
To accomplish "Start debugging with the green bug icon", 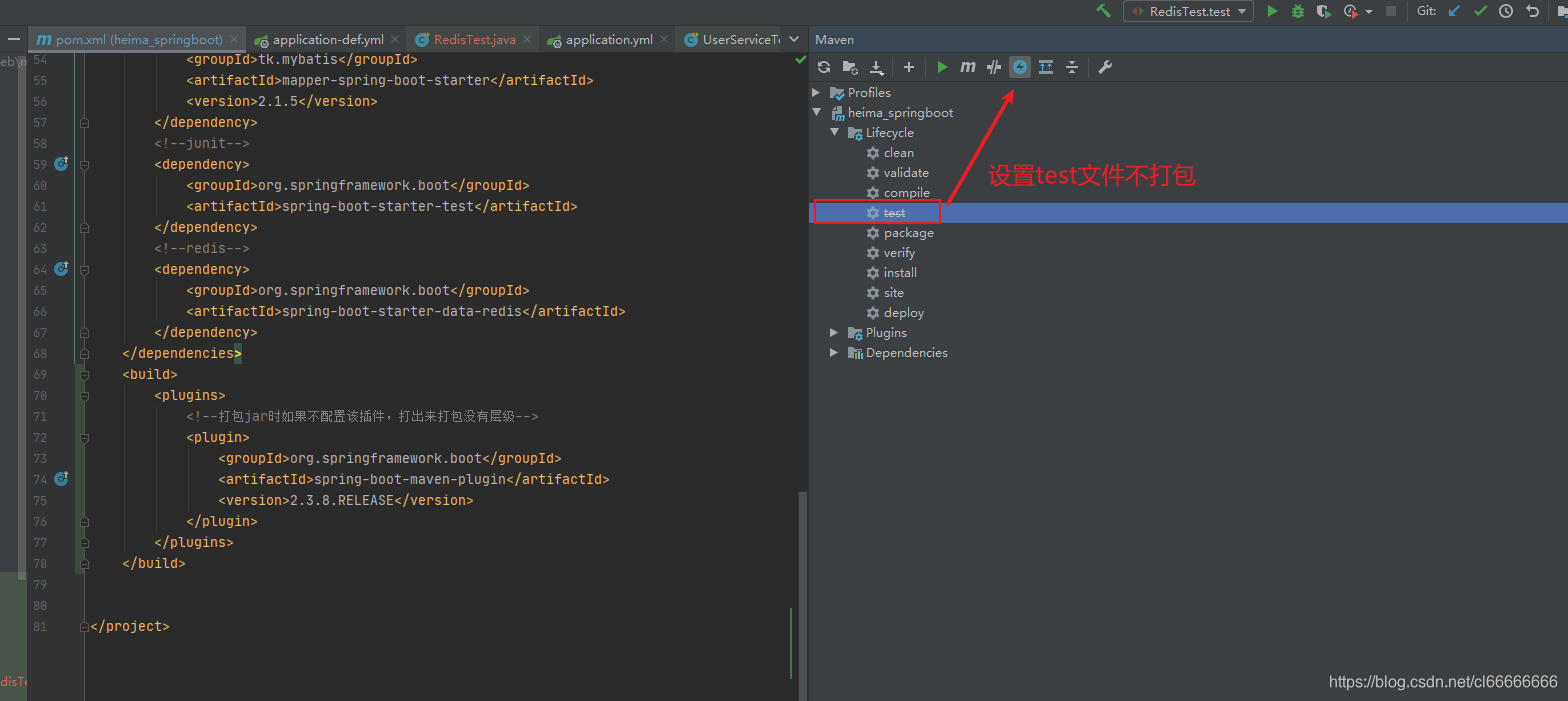I will tap(1298, 11).
